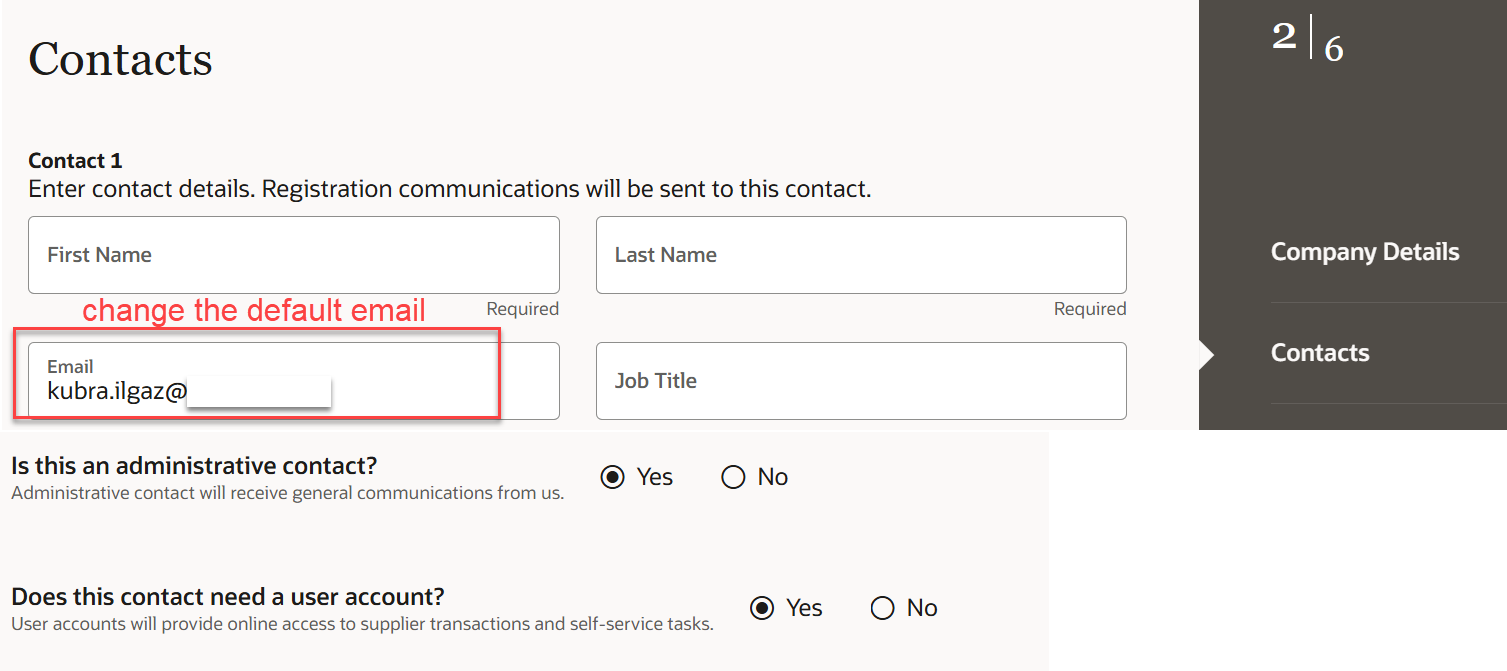
Task: Click the Last Name input field
Action: (860, 254)
